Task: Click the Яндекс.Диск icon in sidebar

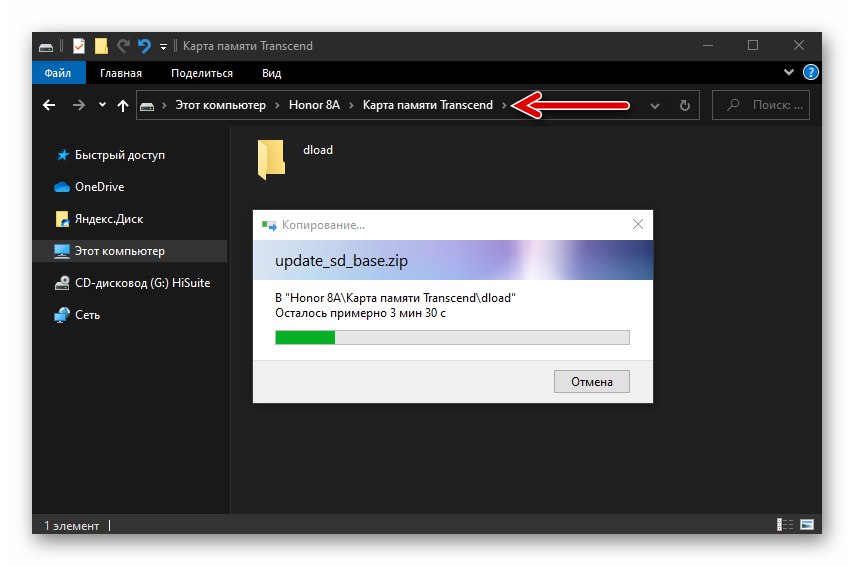Action: click(62, 219)
